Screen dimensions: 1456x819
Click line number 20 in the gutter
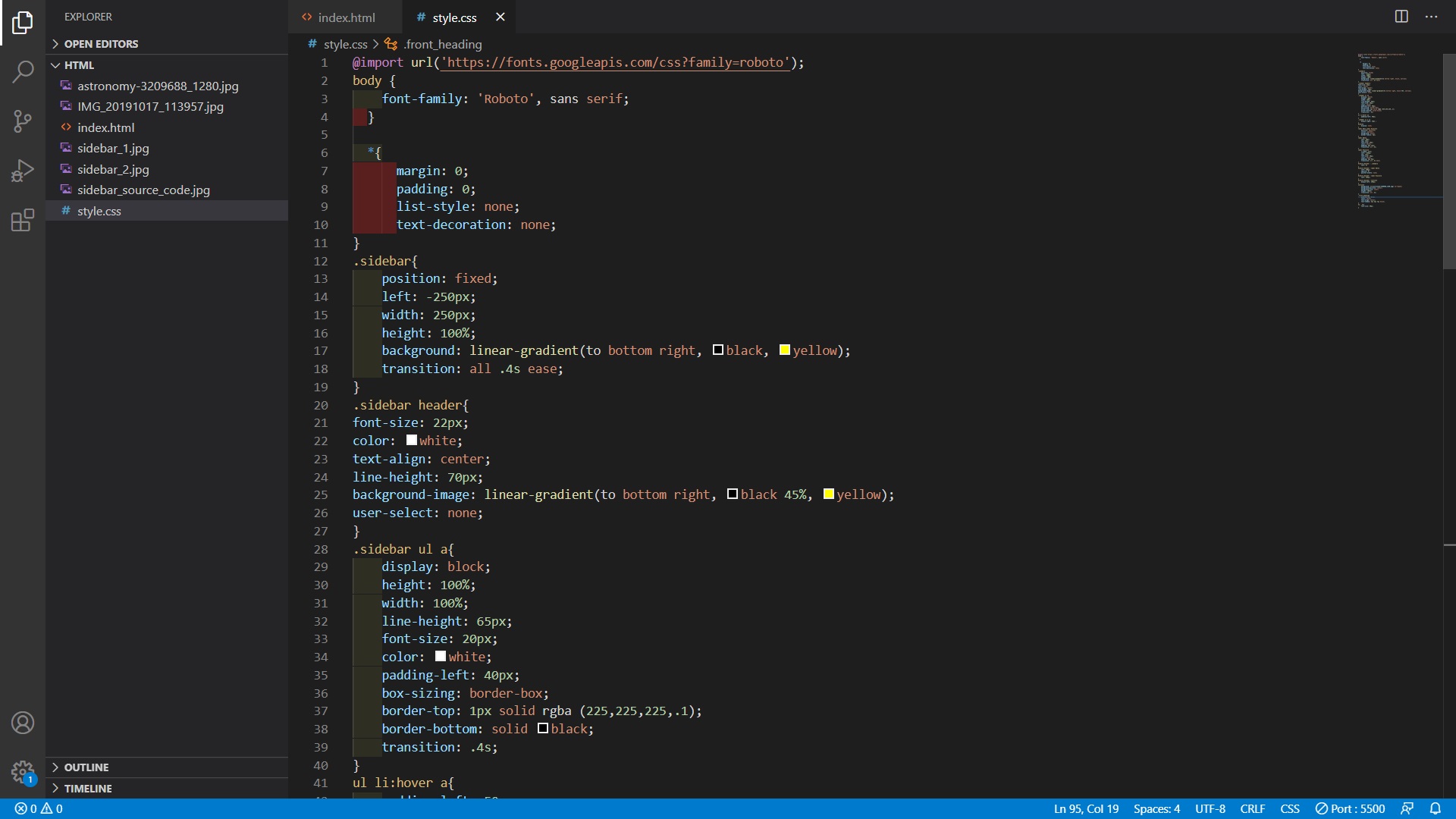[321, 405]
